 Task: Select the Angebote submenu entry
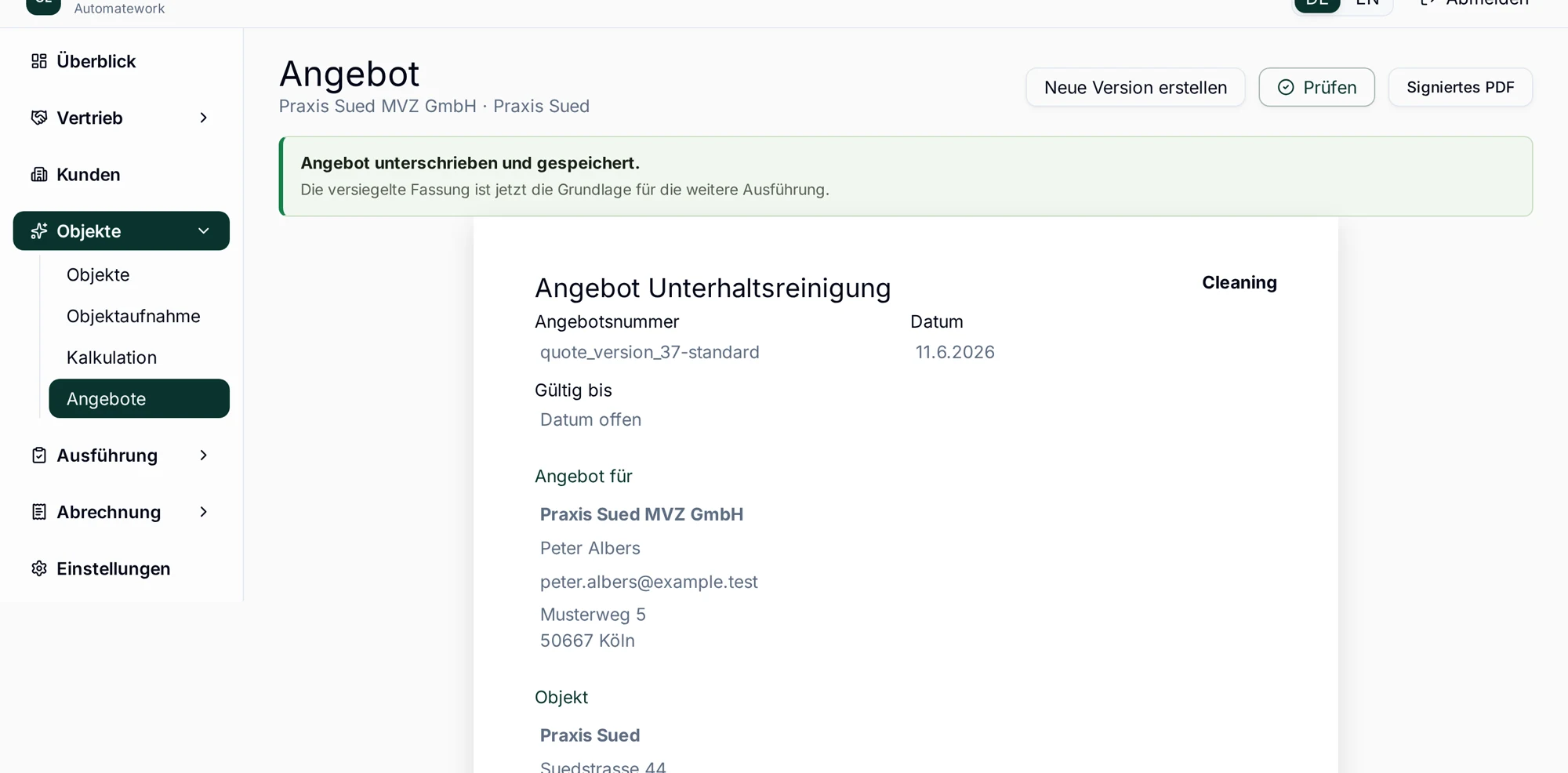point(139,398)
